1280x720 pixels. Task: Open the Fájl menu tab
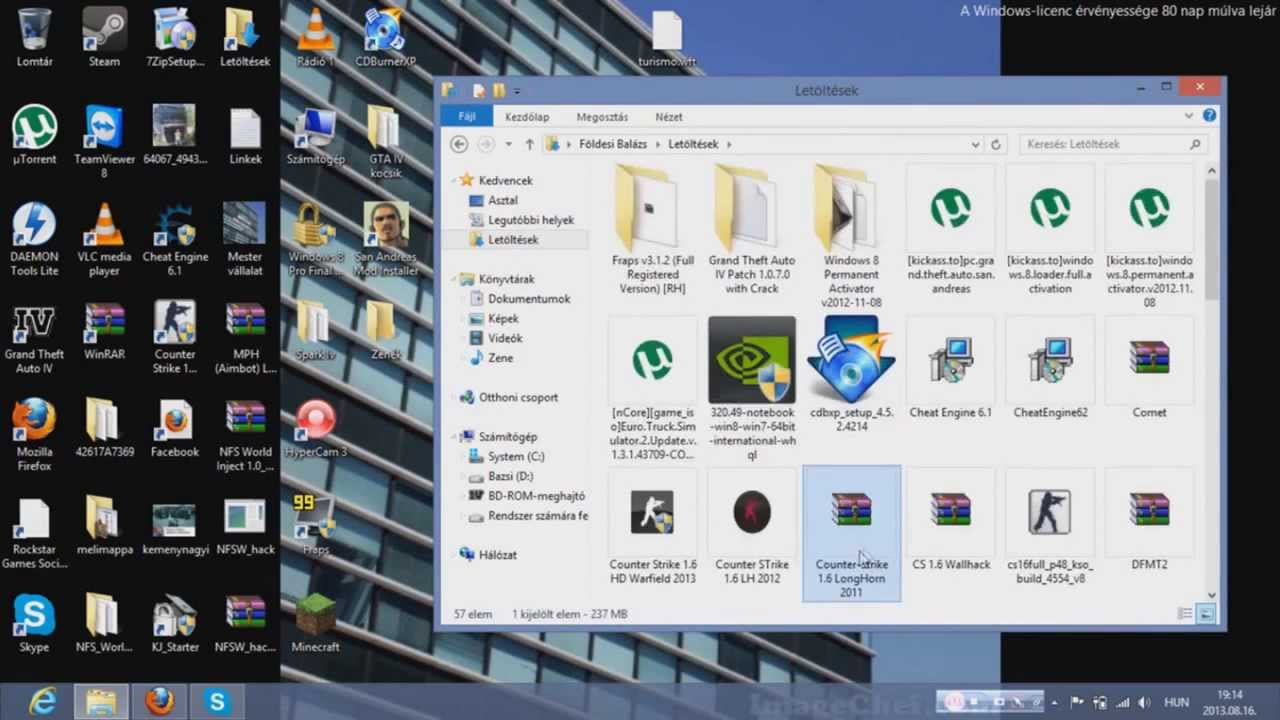(x=466, y=116)
